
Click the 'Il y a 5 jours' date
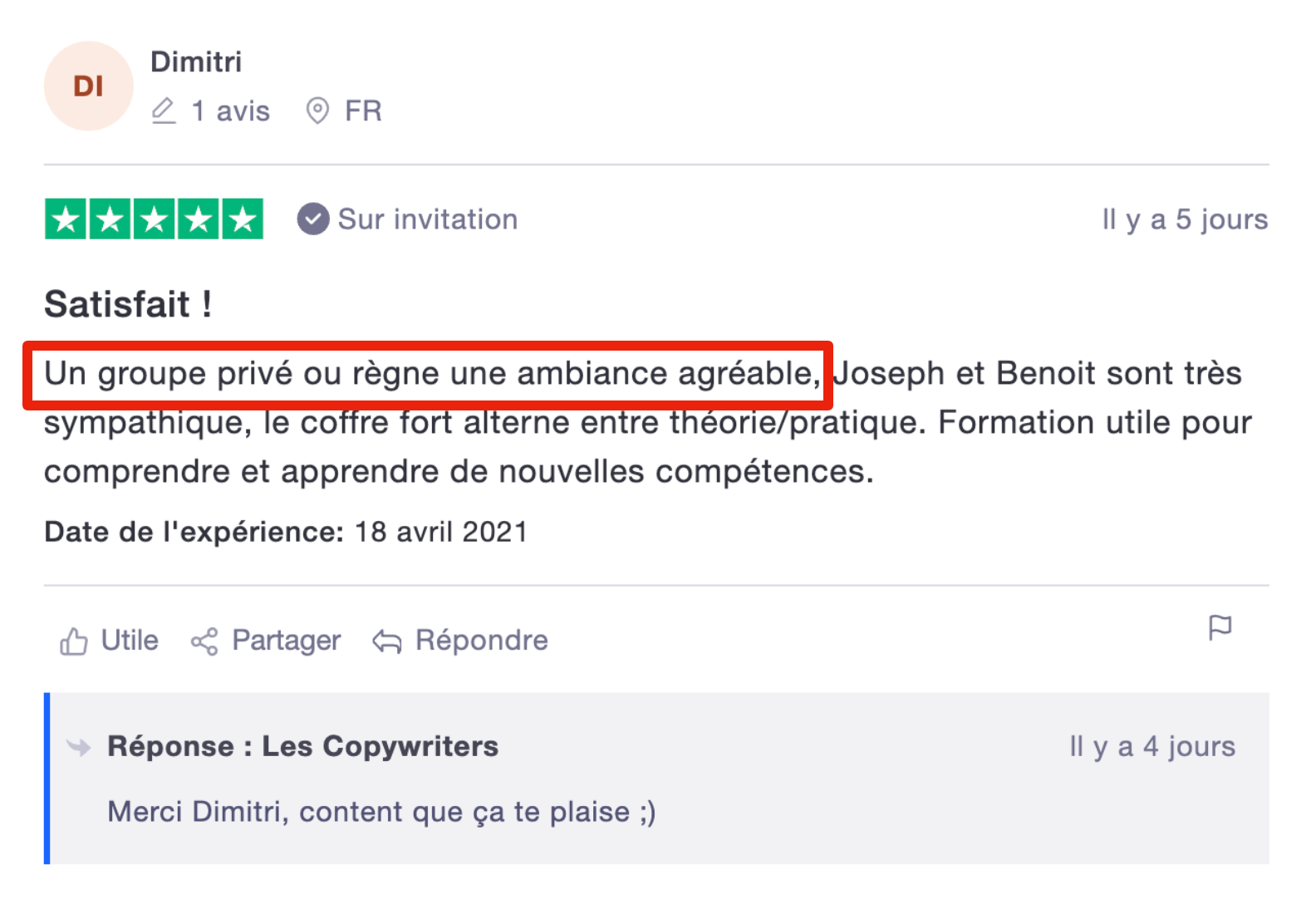[1185, 219]
